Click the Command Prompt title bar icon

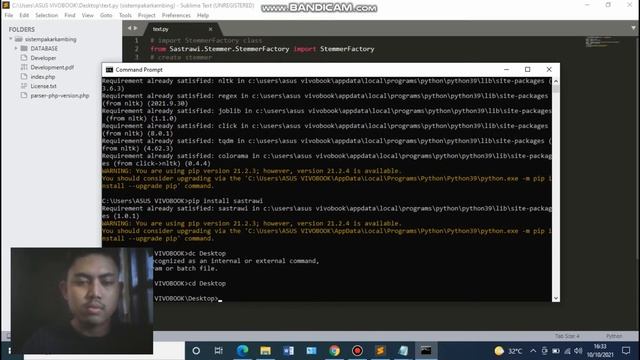109,70
